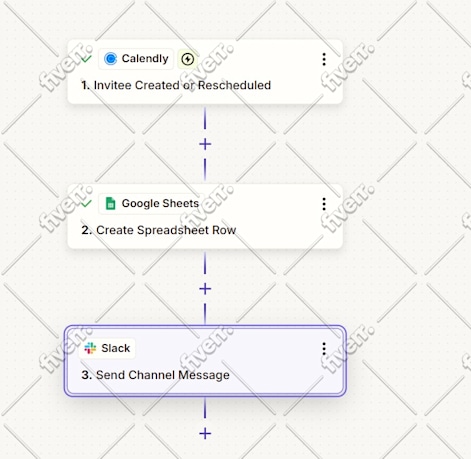Click the Slack app icon
The height and width of the screenshot is (459, 471).
click(90, 348)
